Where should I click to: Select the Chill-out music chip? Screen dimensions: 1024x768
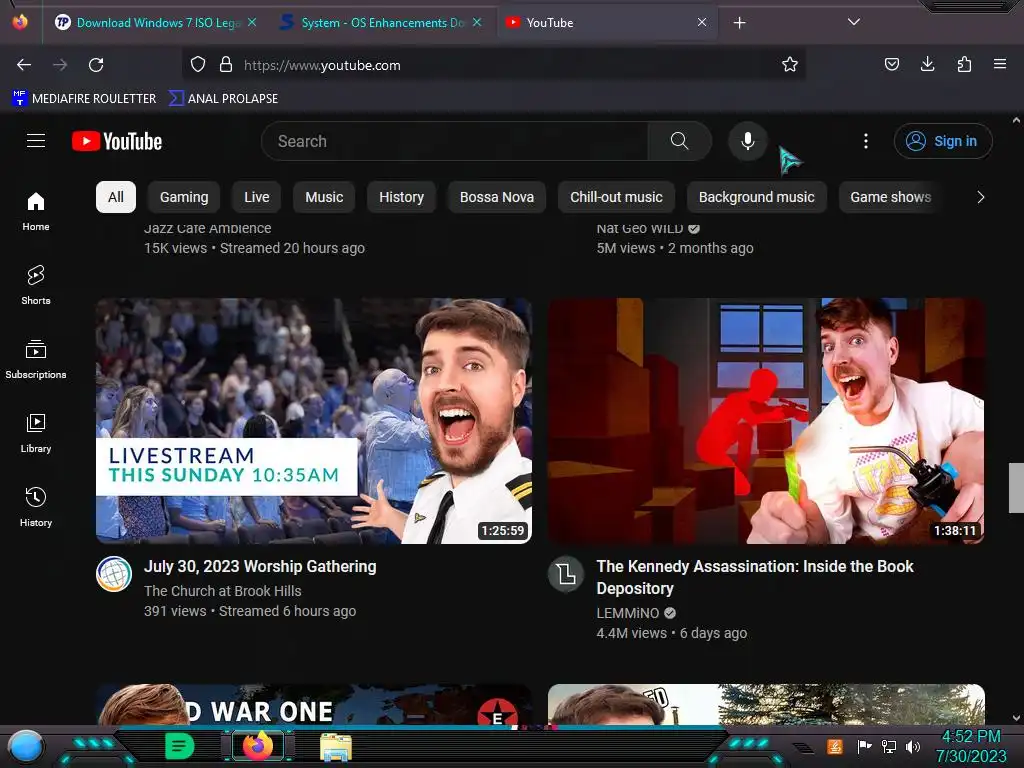(616, 197)
